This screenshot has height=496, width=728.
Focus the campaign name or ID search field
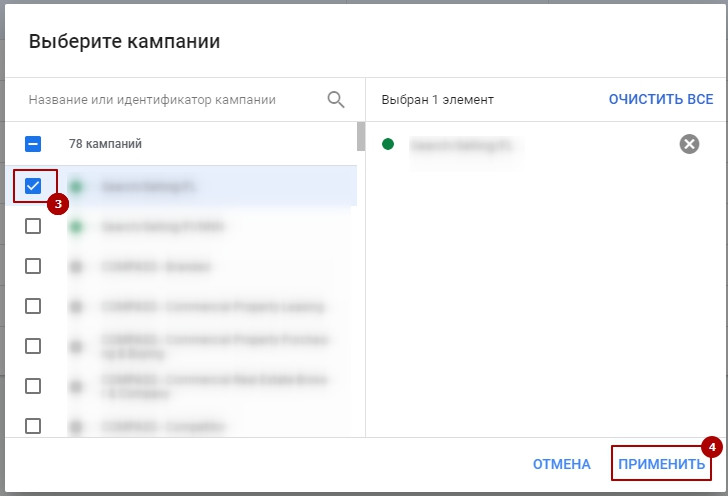[x=170, y=100]
